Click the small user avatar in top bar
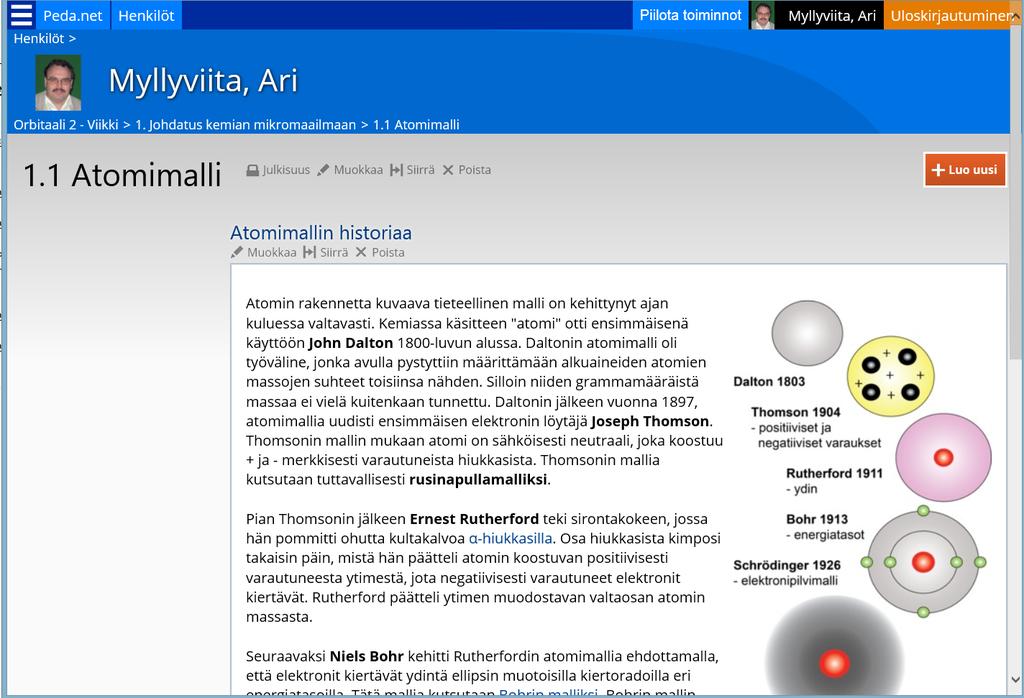The width and height of the screenshot is (1024, 698). pos(762,15)
